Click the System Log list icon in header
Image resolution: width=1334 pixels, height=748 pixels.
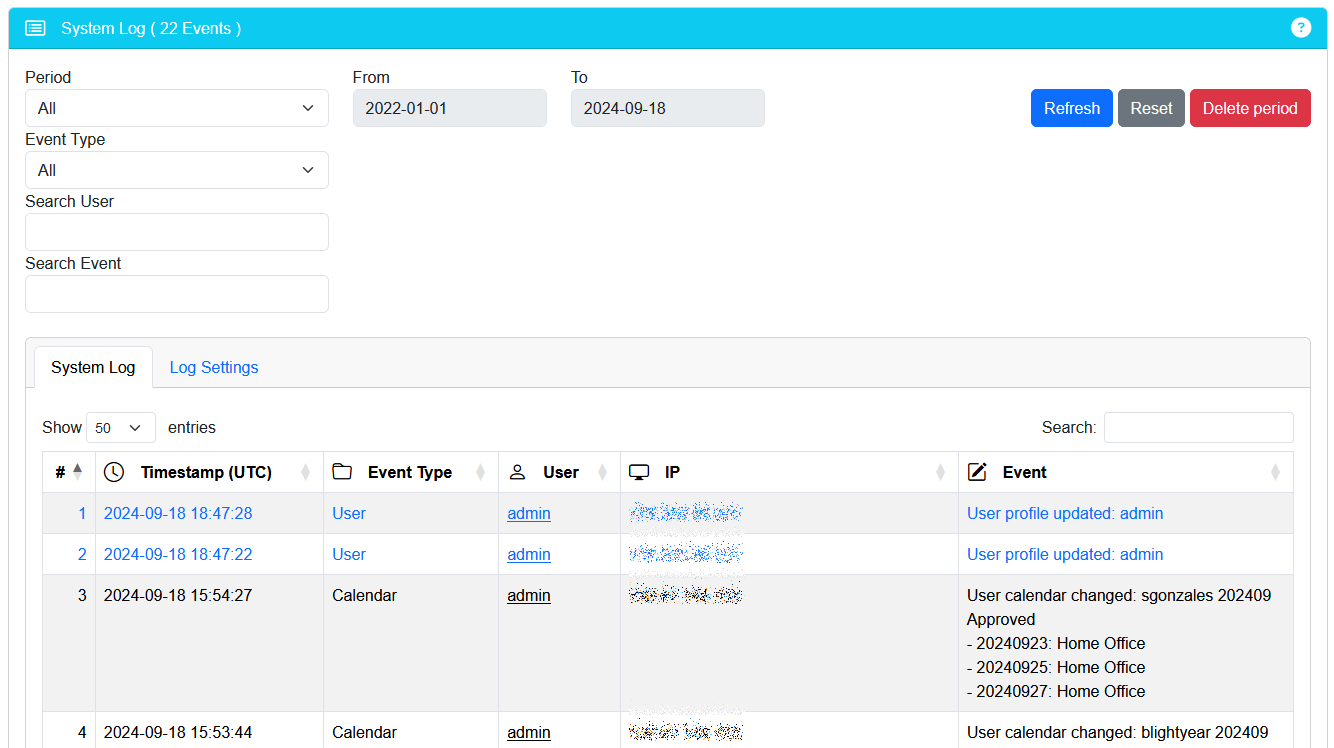pos(35,28)
